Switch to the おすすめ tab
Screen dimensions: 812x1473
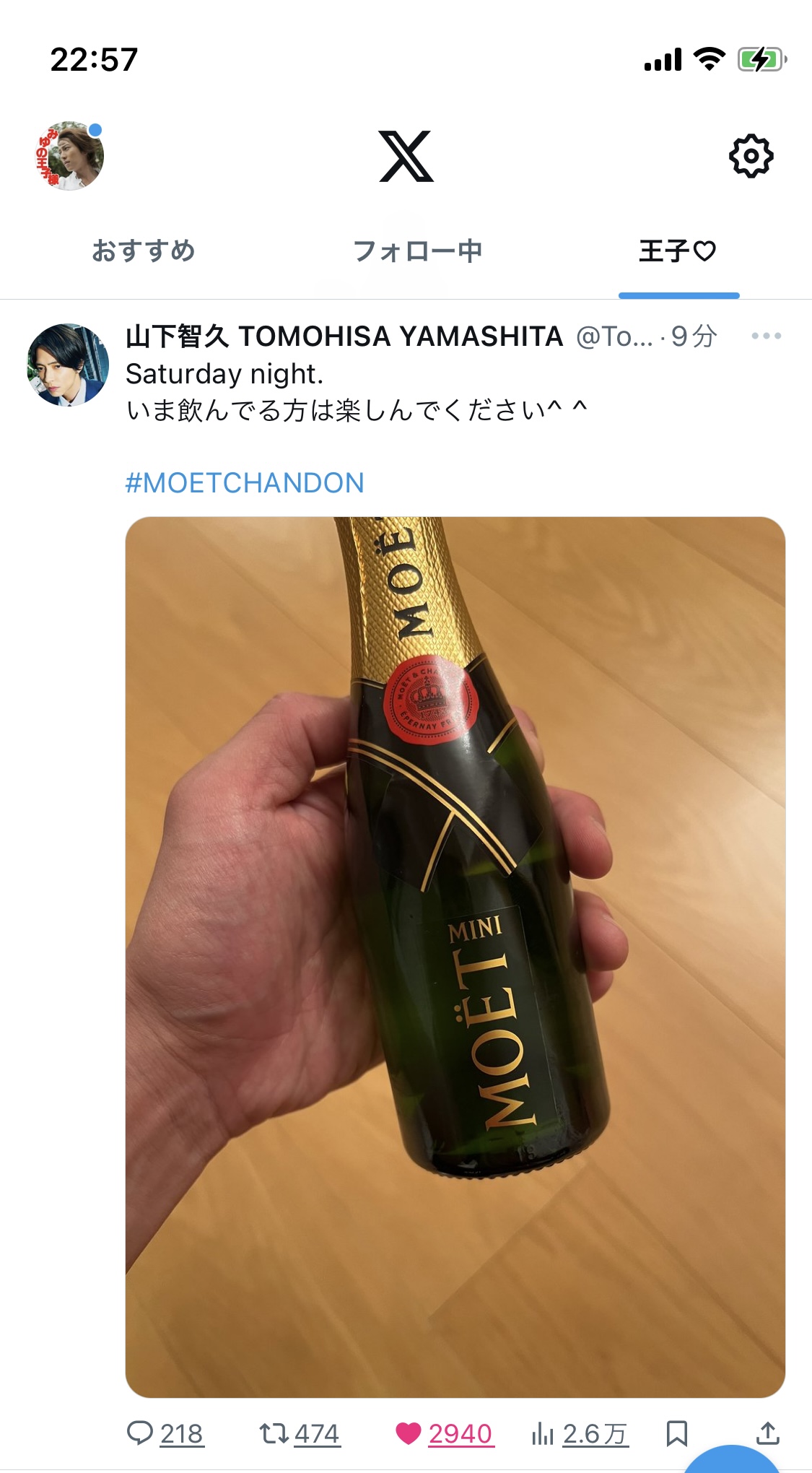[x=143, y=251]
